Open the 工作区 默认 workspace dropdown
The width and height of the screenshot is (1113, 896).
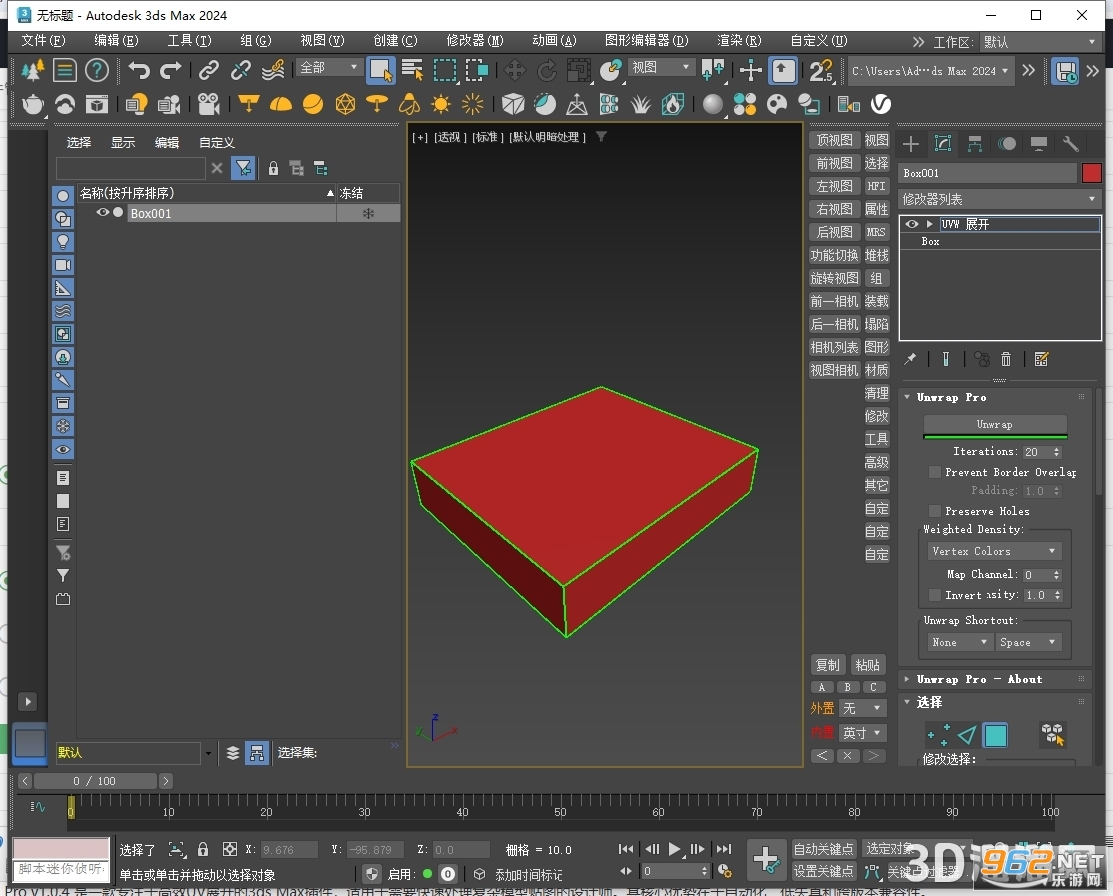tap(1040, 42)
